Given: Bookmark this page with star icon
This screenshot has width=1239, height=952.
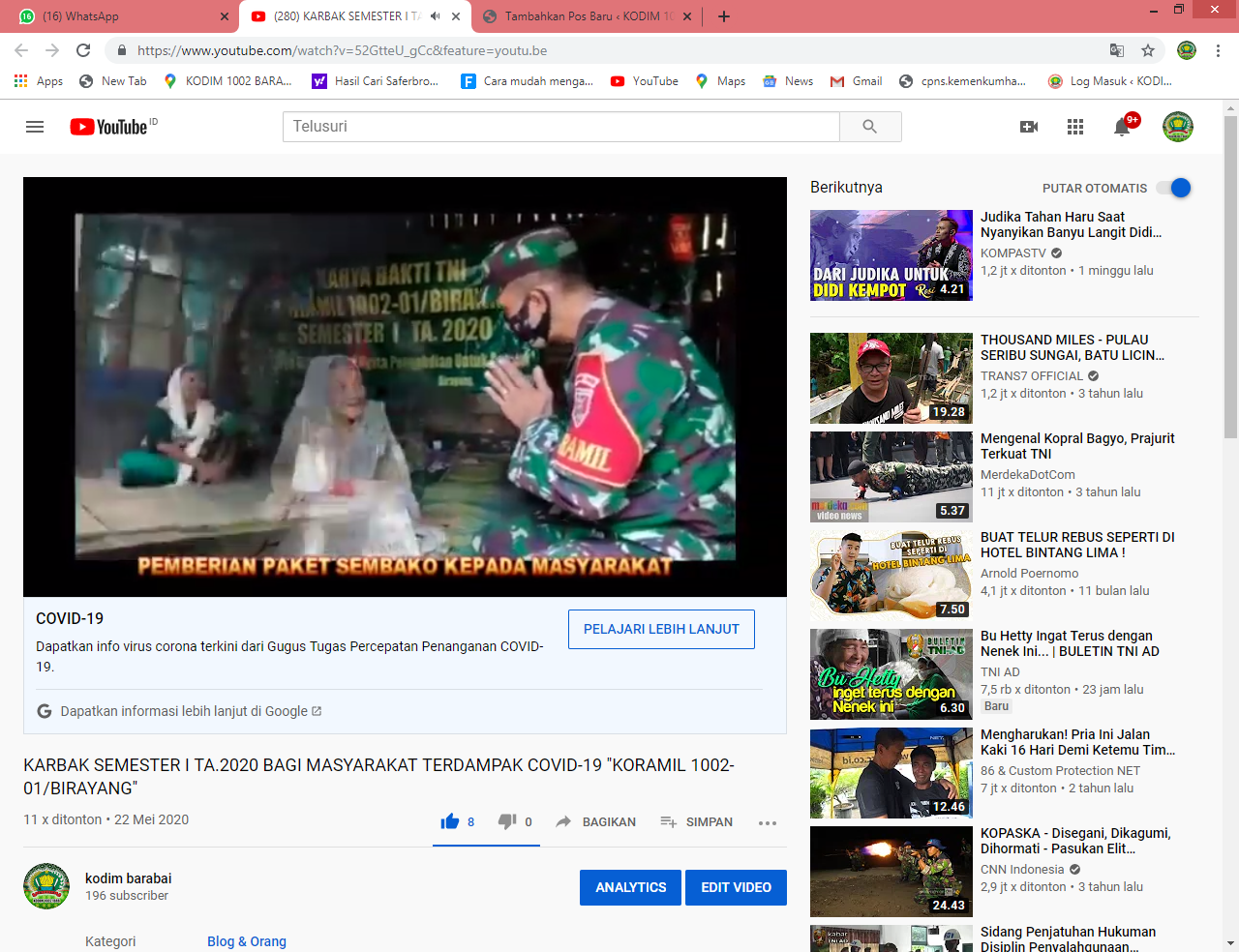Looking at the screenshot, I should point(1148,50).
